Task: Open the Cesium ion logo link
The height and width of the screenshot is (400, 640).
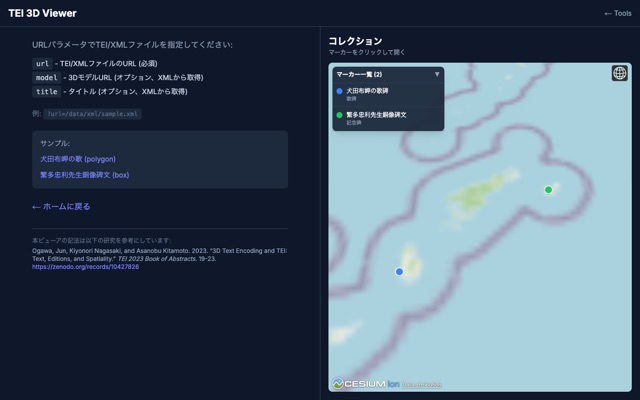Action: (366, 384)
